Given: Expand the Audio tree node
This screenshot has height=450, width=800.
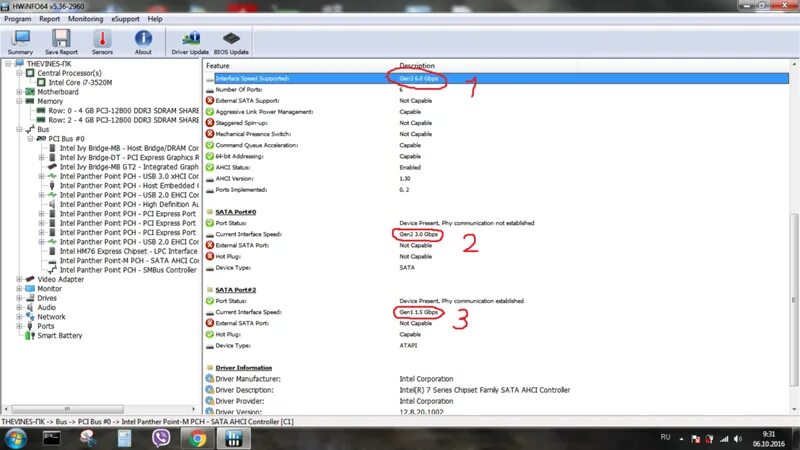Looking at the screenshot, I should tap(19, 307).
